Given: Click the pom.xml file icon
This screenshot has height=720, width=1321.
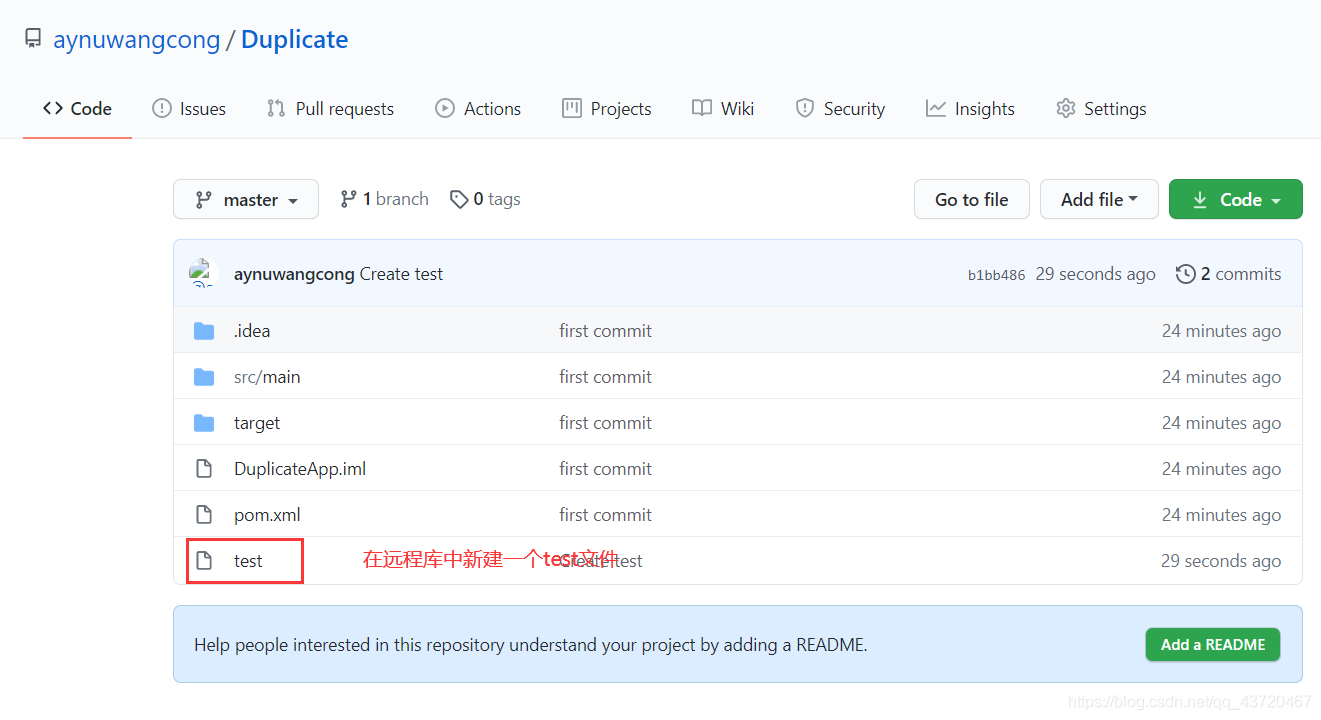Looking at the screenshot, I should click(x=204, y=514).
